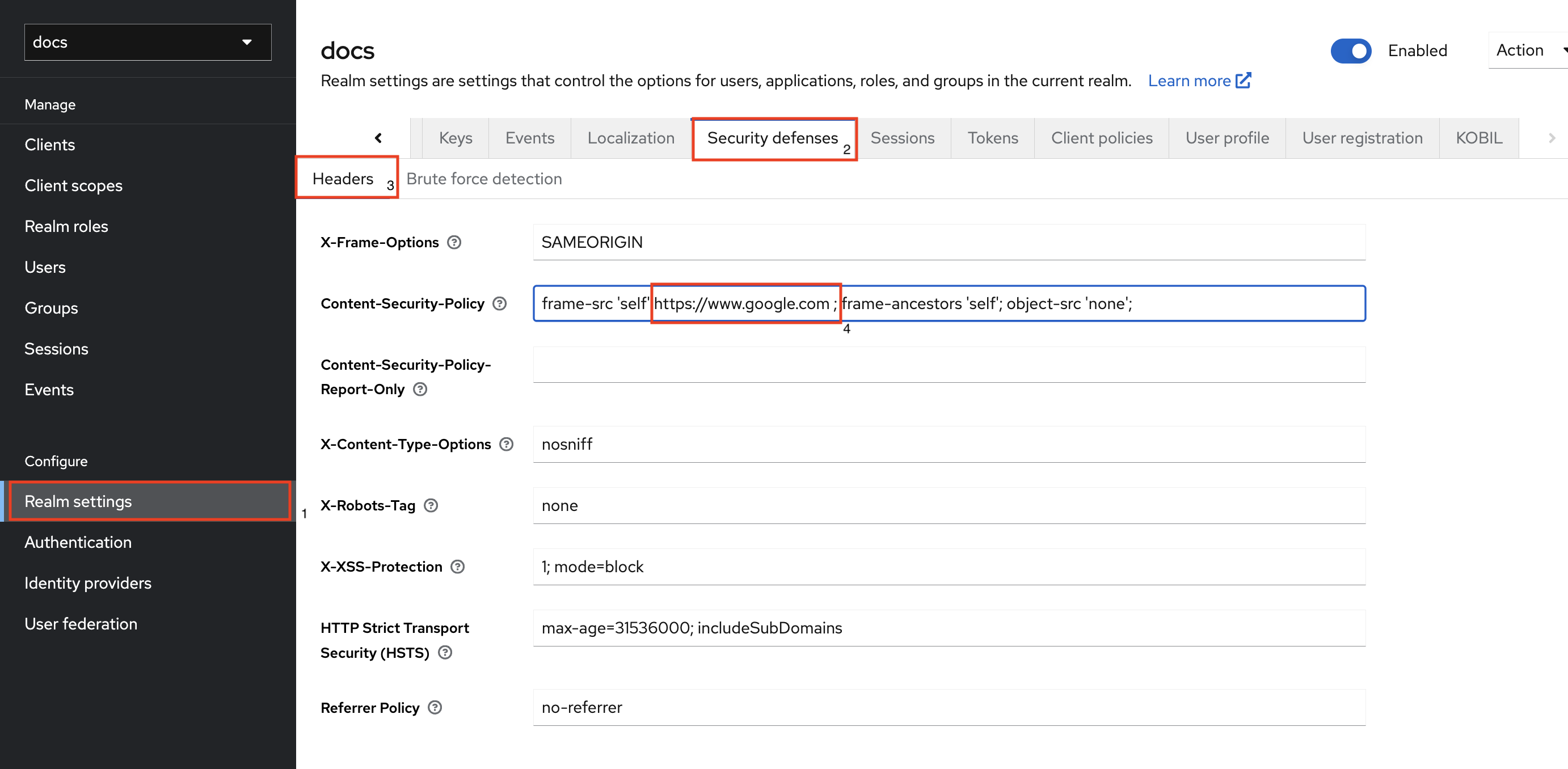Click the Content-Security-Policy-Report-Only field
The width and height of the screenshot is (1568, 769).
pyautogui.click(x=949, y=365)
